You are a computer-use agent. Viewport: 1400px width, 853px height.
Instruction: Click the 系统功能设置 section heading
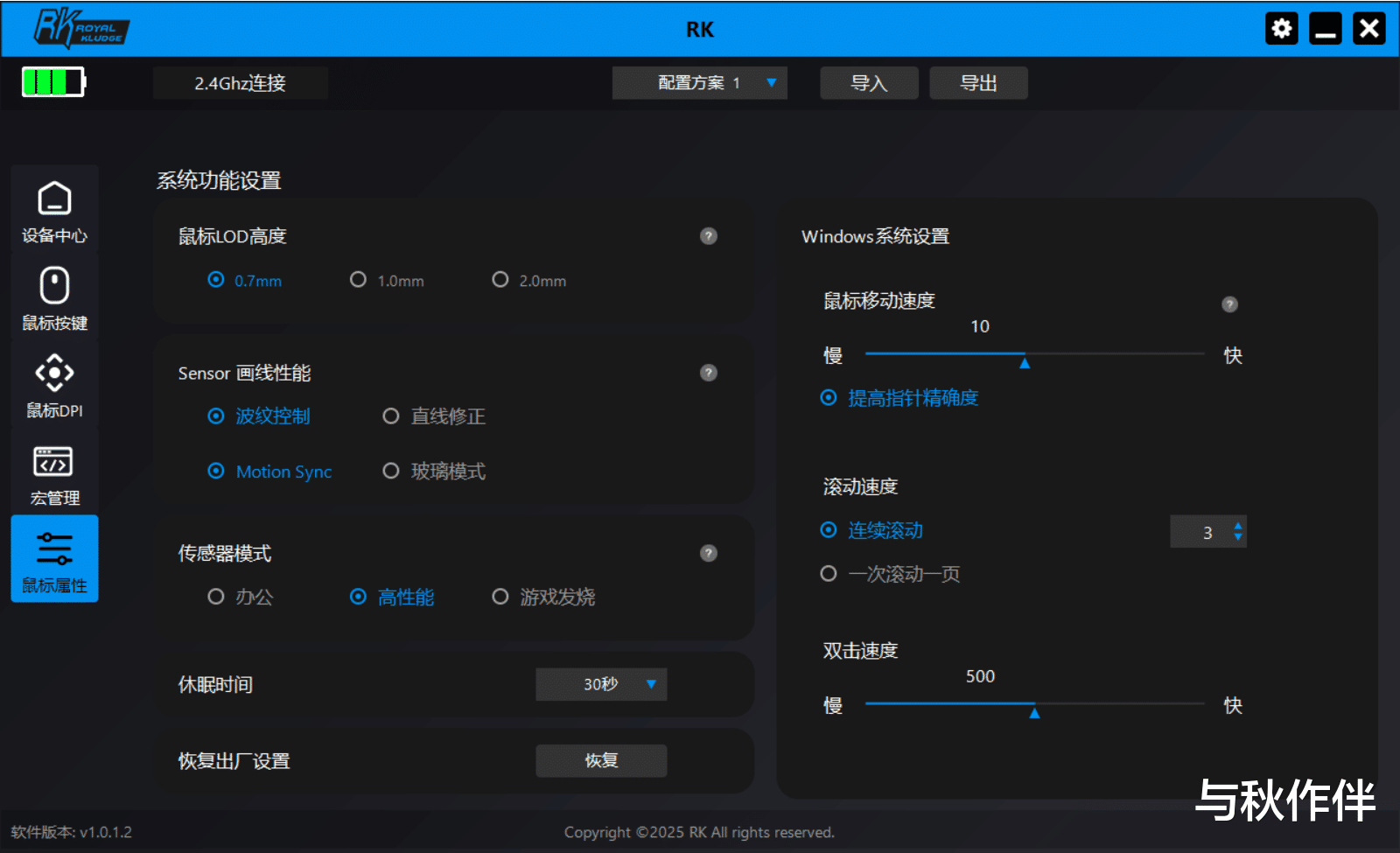pyautogui.click(x=218, y=180)
